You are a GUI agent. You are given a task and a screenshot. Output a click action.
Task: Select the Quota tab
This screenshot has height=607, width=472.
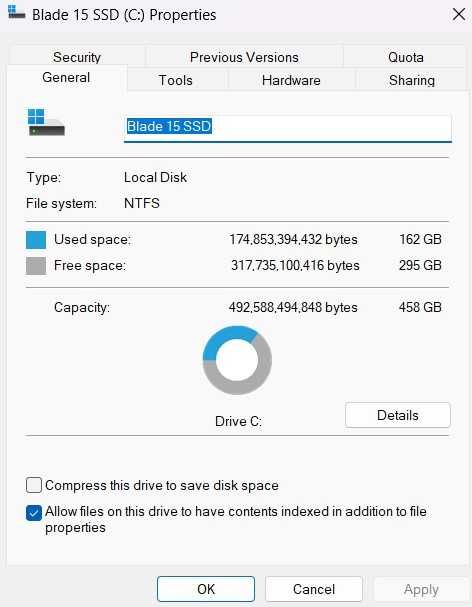(x=405, y=57)
